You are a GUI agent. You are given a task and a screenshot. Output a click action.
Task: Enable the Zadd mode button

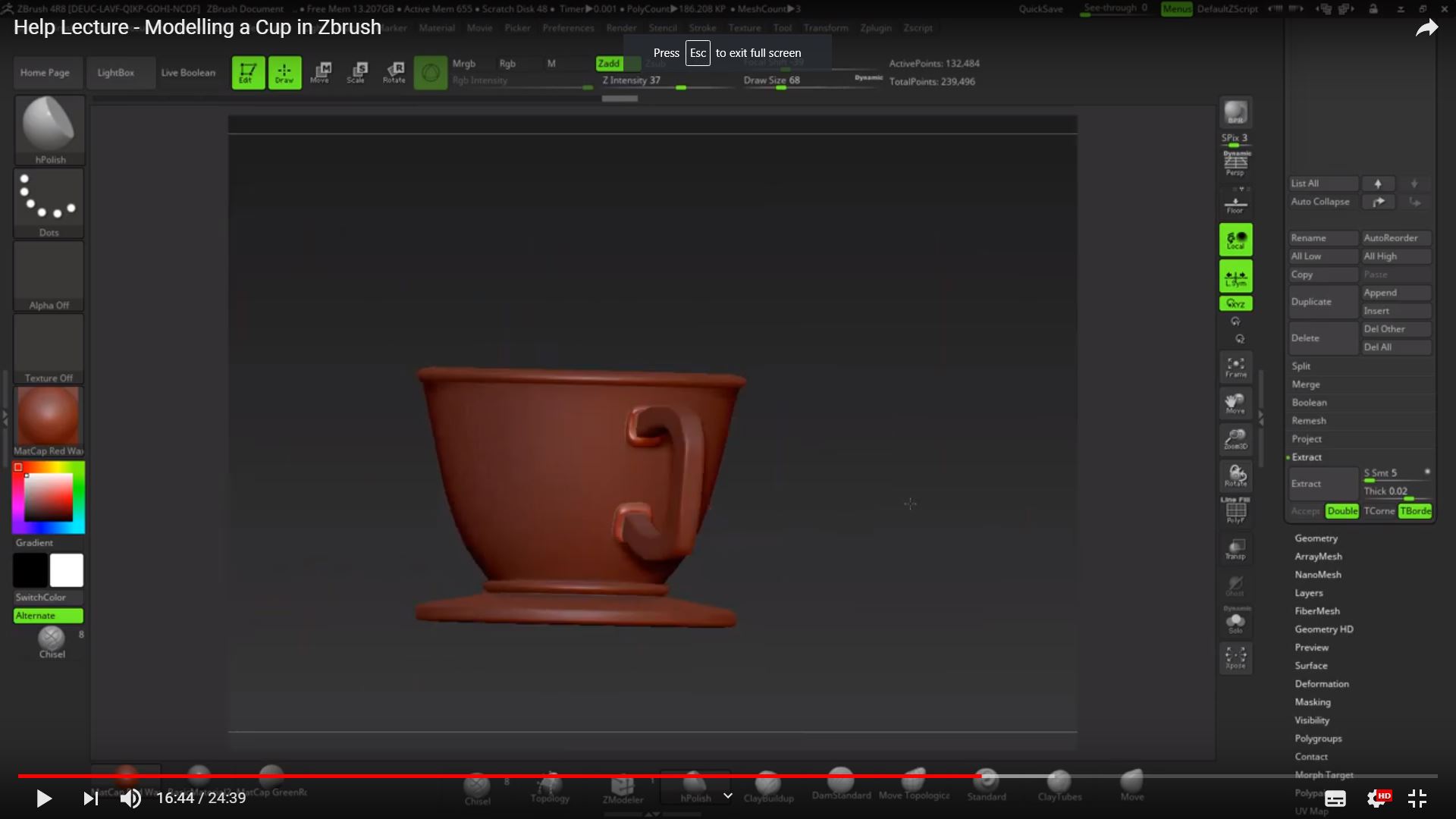(609, 64)
